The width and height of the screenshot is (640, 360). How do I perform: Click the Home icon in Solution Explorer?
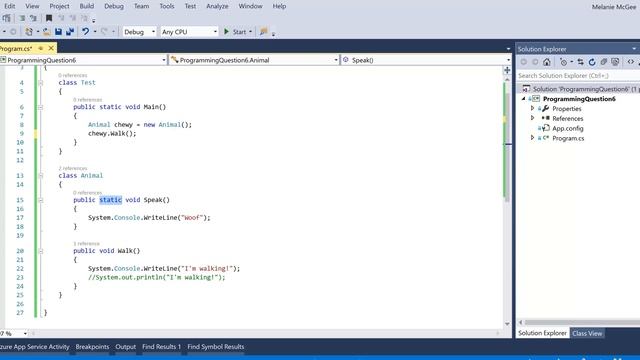tap(547, 62)
